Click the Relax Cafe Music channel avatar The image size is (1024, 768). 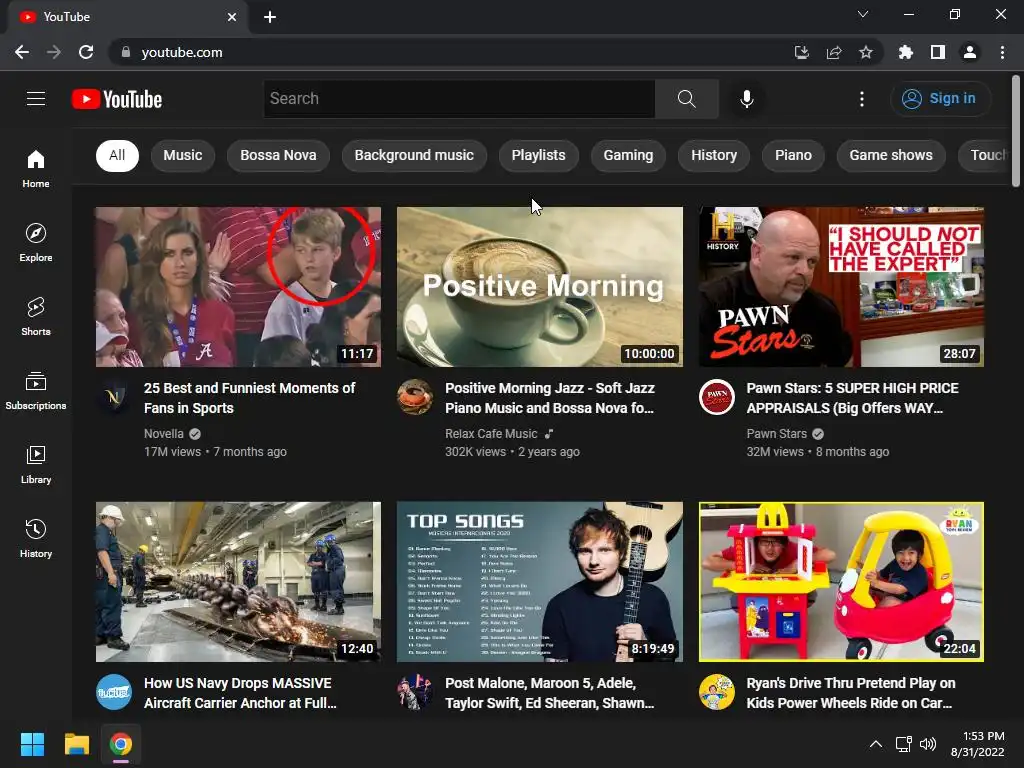click(415, 397)
